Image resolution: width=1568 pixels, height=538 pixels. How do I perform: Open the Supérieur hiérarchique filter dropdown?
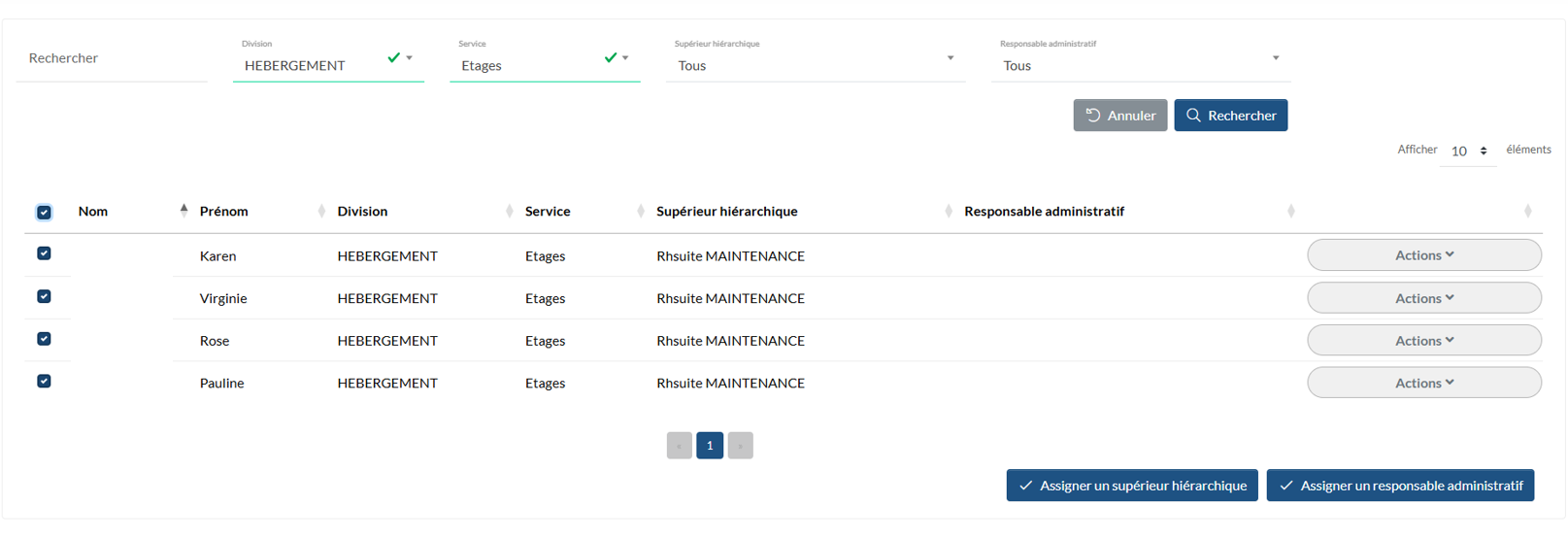pyautogui.click(x=816, y=64)
